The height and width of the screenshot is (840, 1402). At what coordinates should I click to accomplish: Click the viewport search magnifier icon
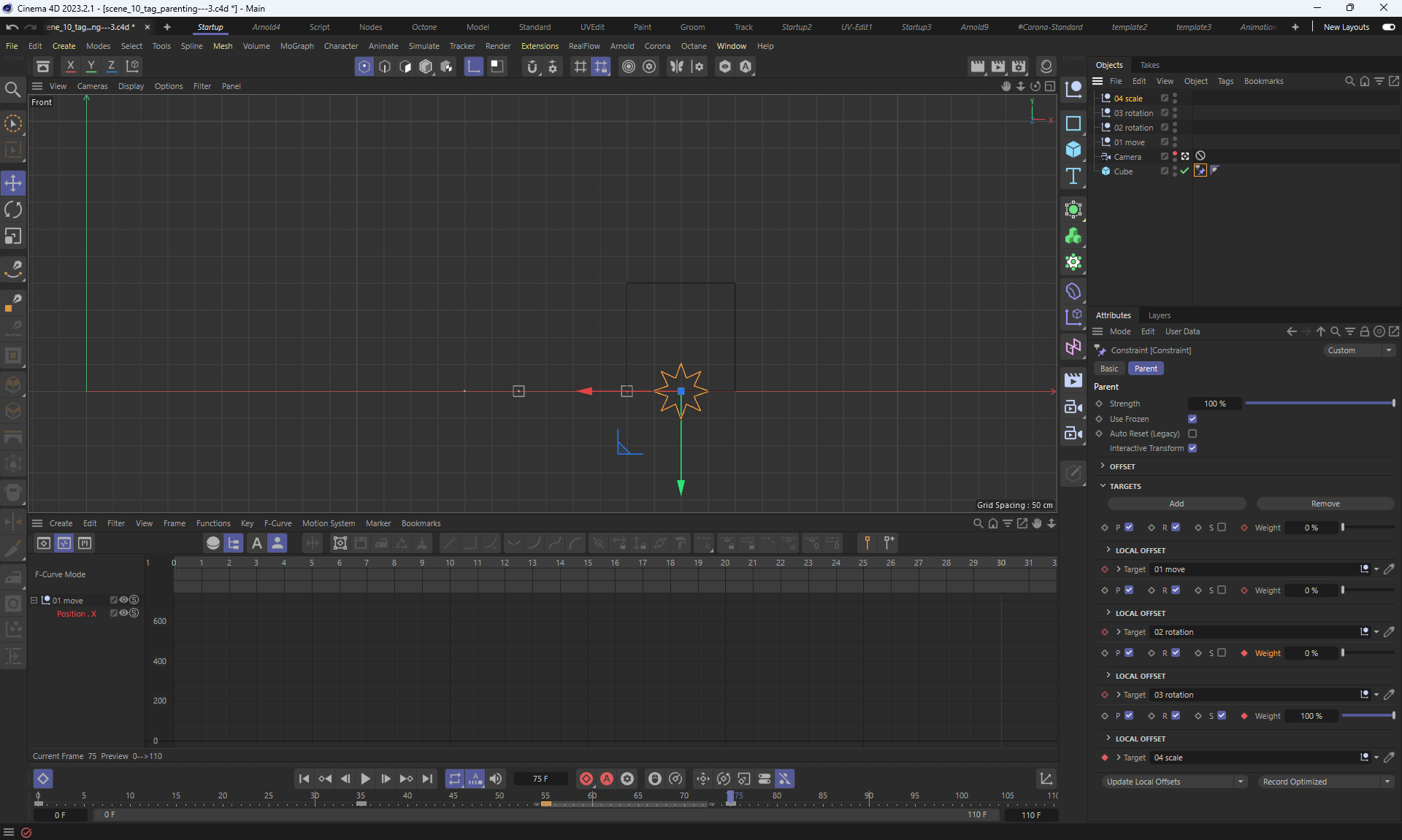pyautogui.click(x=13, y=90)
